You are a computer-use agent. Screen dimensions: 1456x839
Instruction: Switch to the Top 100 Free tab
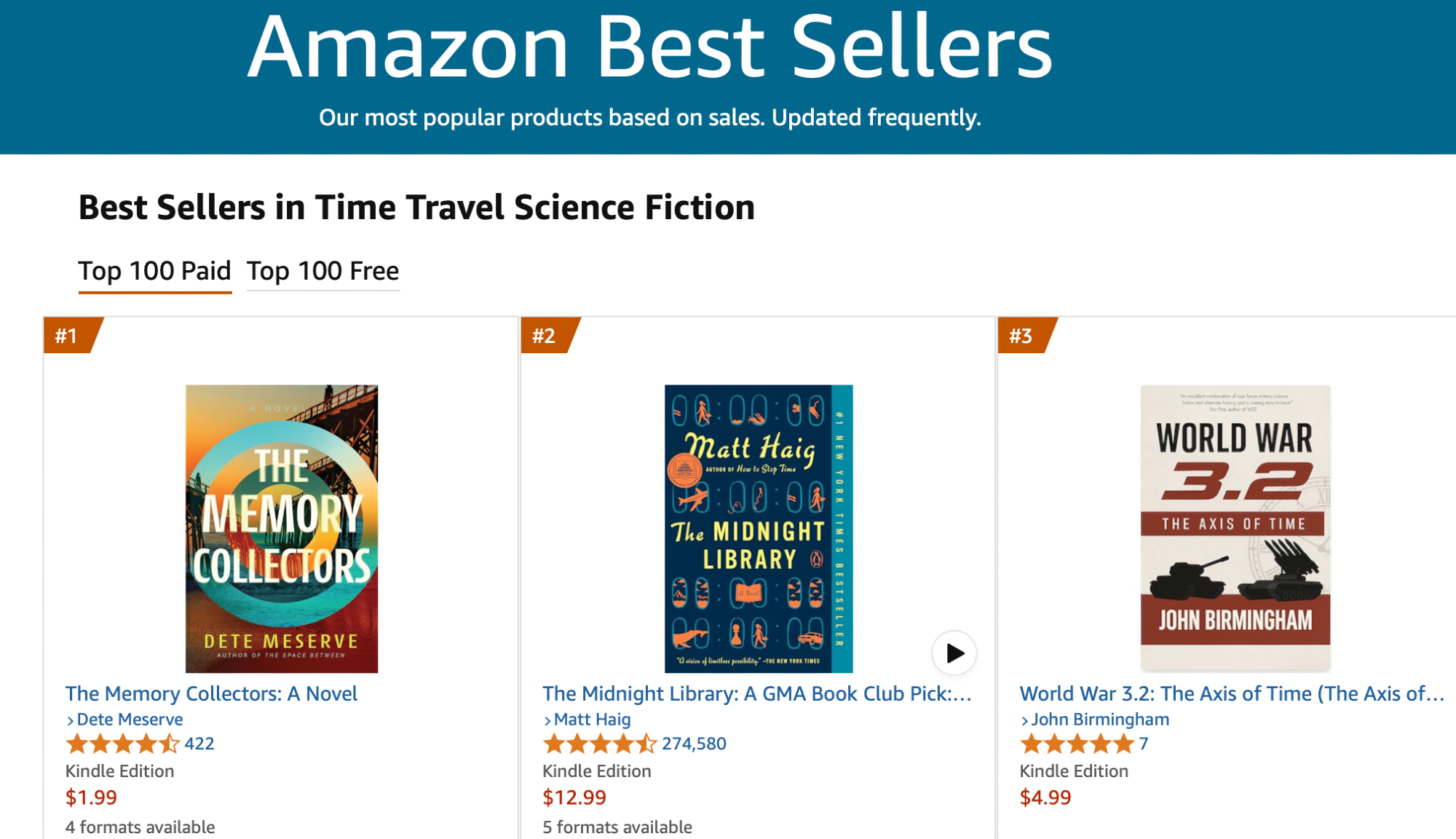[x=323, y=271]
